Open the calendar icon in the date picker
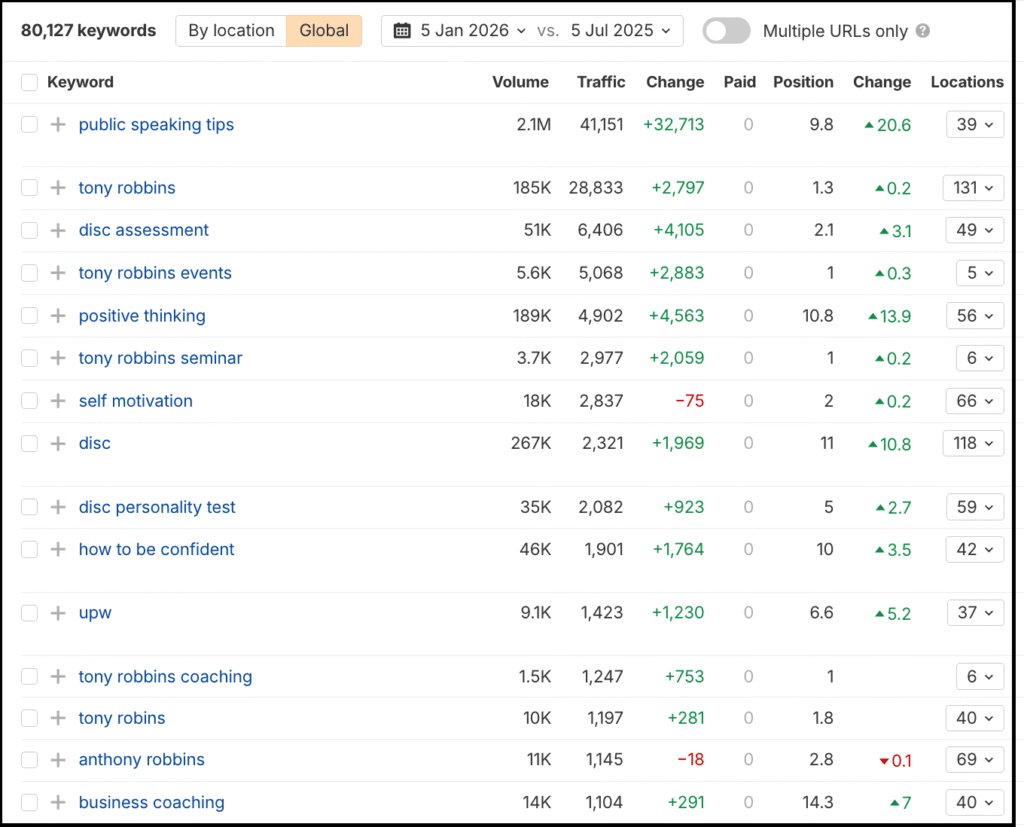Screen dimensions: 1024x827 point(403,30)
